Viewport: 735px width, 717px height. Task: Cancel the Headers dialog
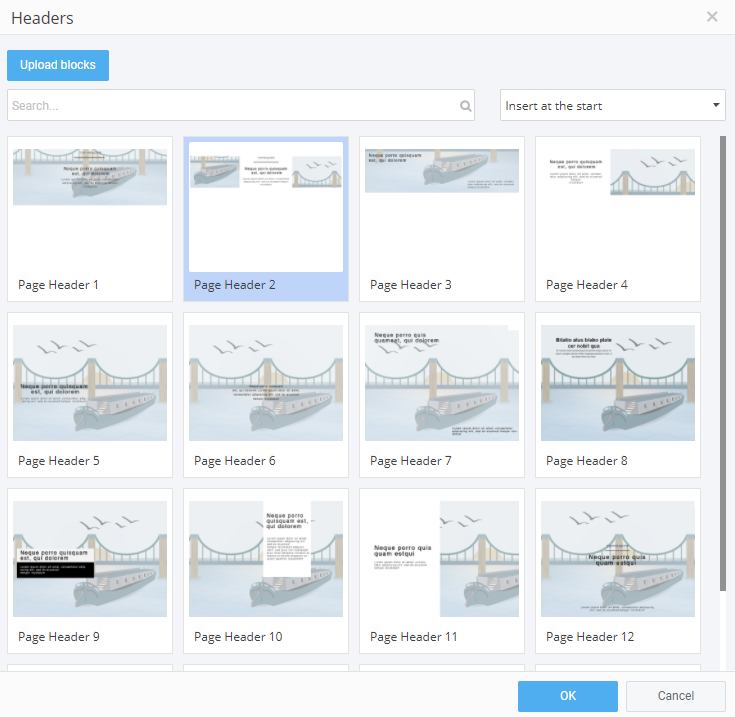click(x=675, y=696)
